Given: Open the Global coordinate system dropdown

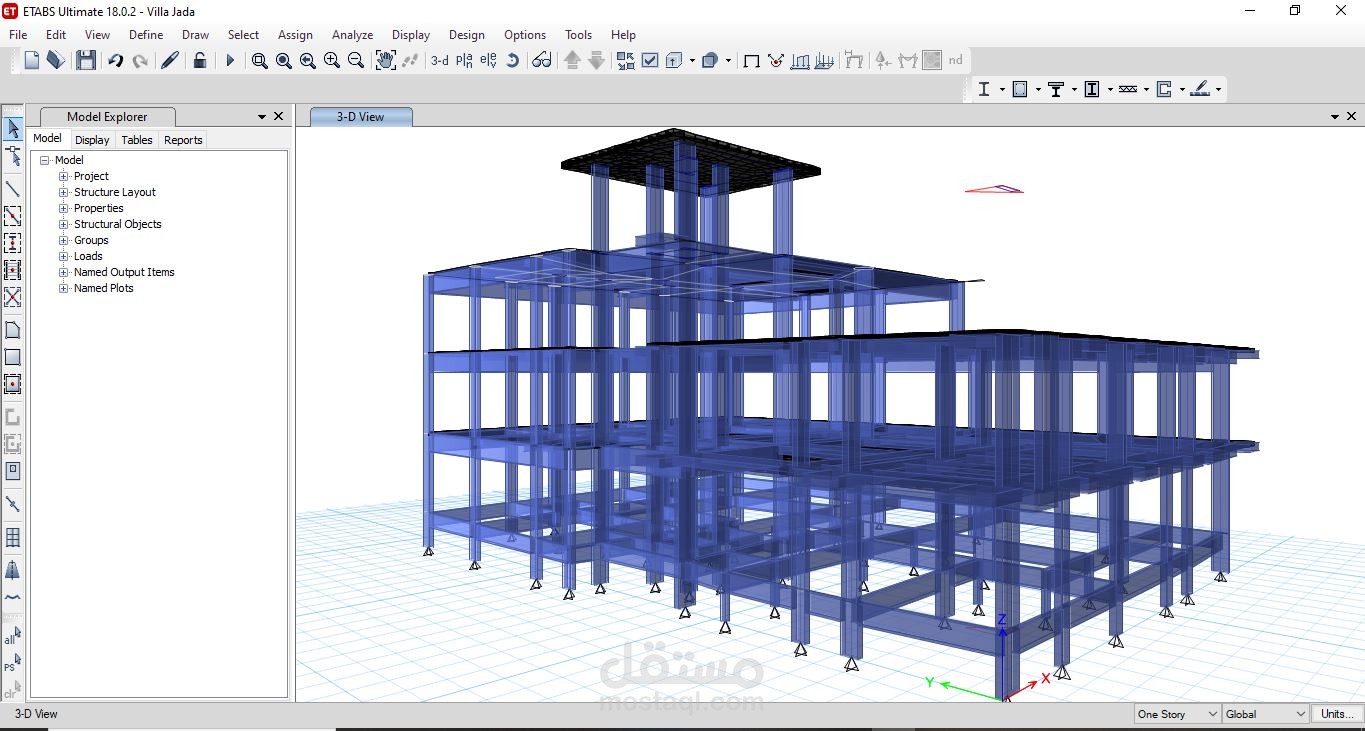Looking at the screenshot, I should click(1265, 714).
